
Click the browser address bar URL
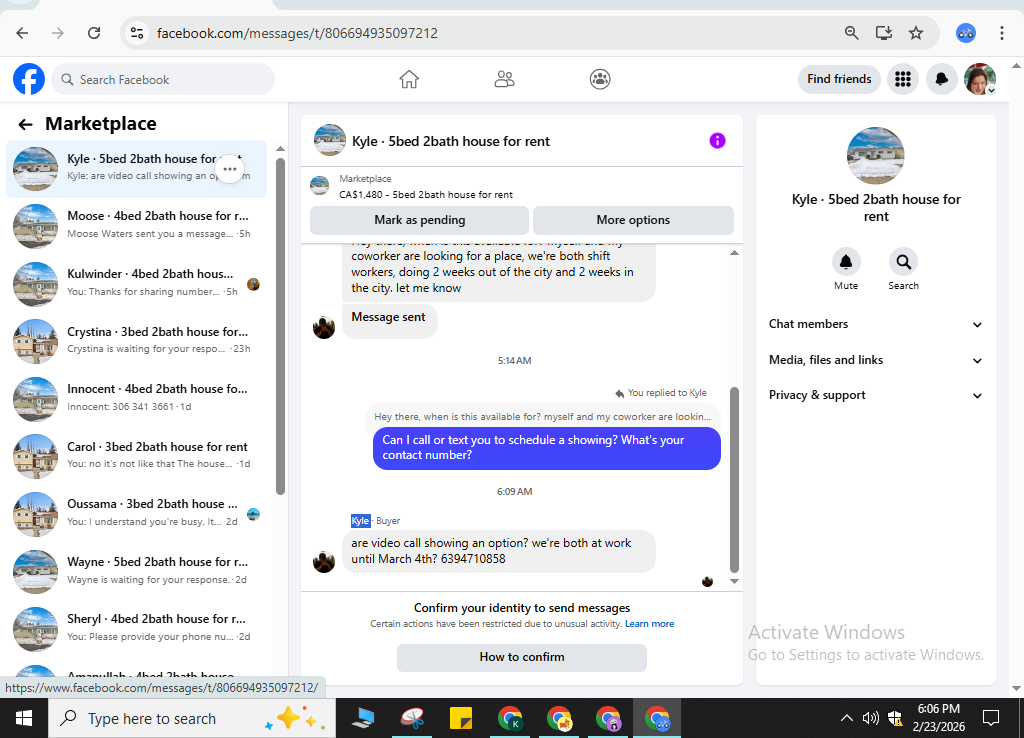click(x=297, y=33)
